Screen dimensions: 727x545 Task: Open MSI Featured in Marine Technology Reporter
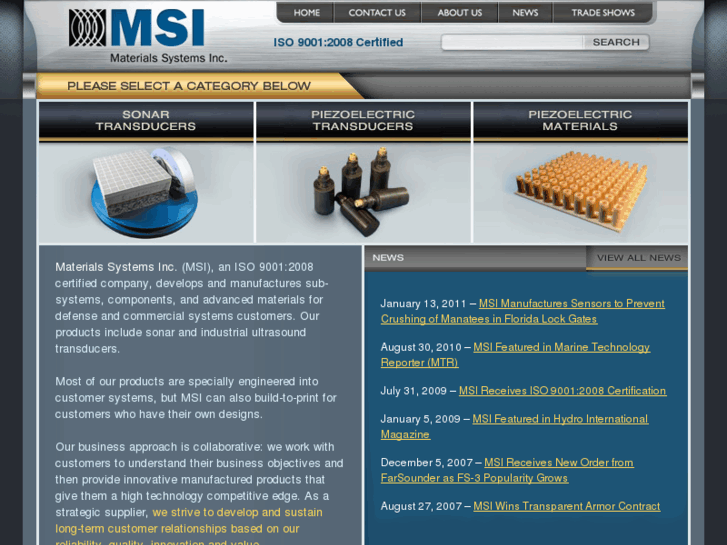tap(515, 355)
